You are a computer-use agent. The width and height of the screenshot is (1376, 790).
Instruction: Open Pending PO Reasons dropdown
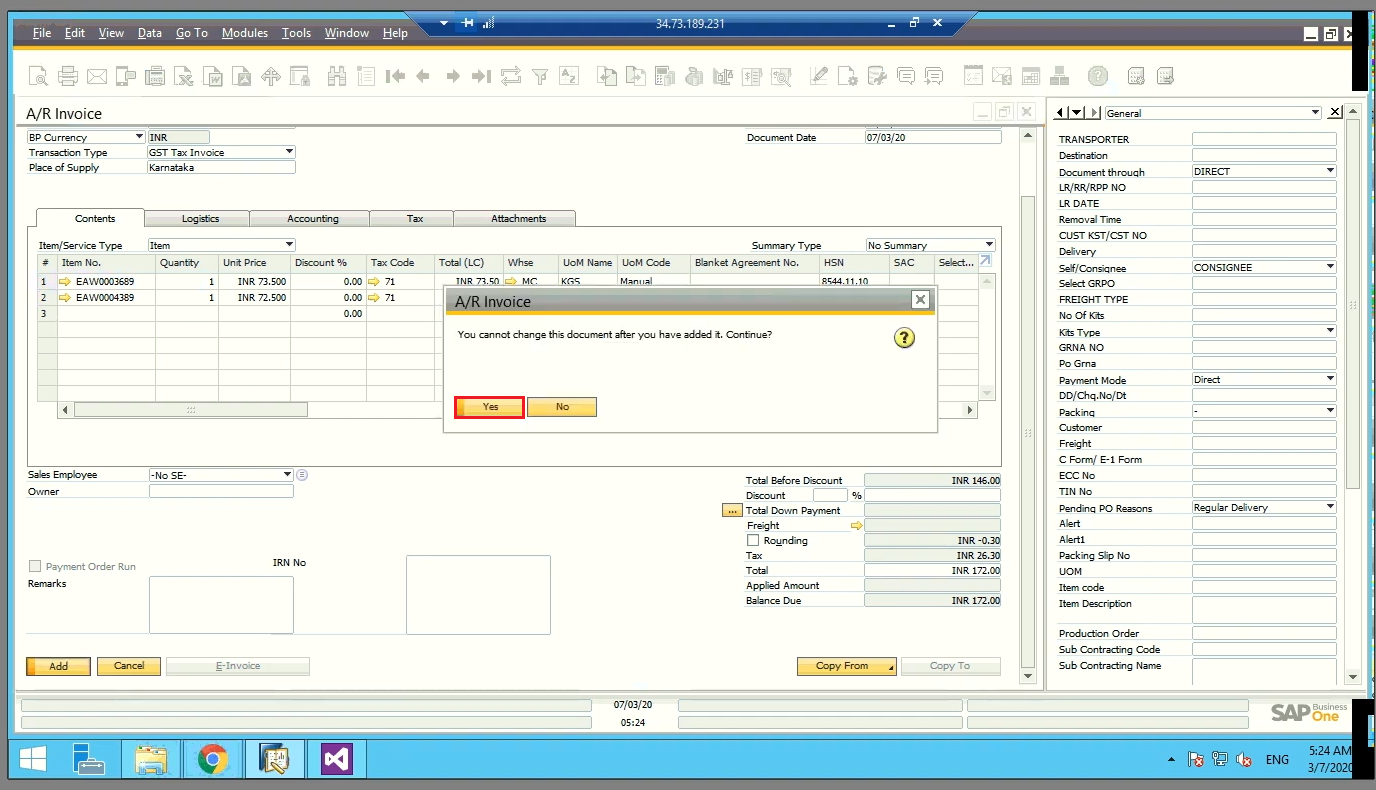[x=1330, y=507]
